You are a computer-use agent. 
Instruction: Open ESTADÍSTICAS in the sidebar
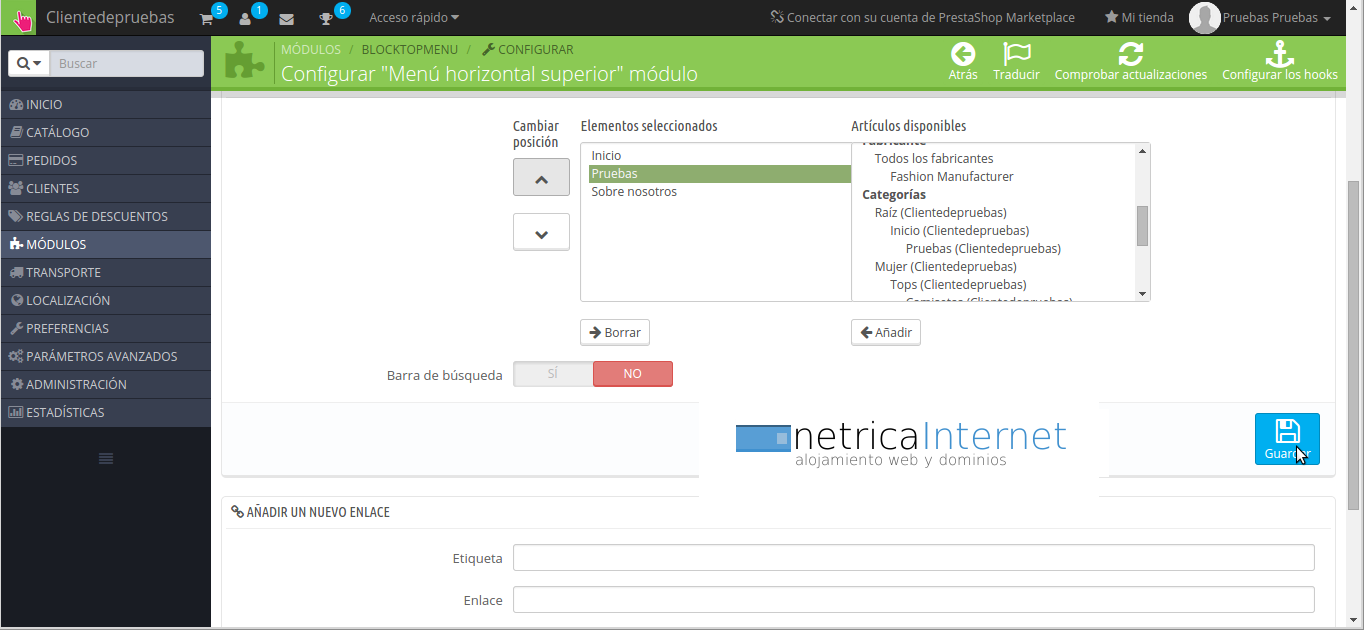point(106,412)
